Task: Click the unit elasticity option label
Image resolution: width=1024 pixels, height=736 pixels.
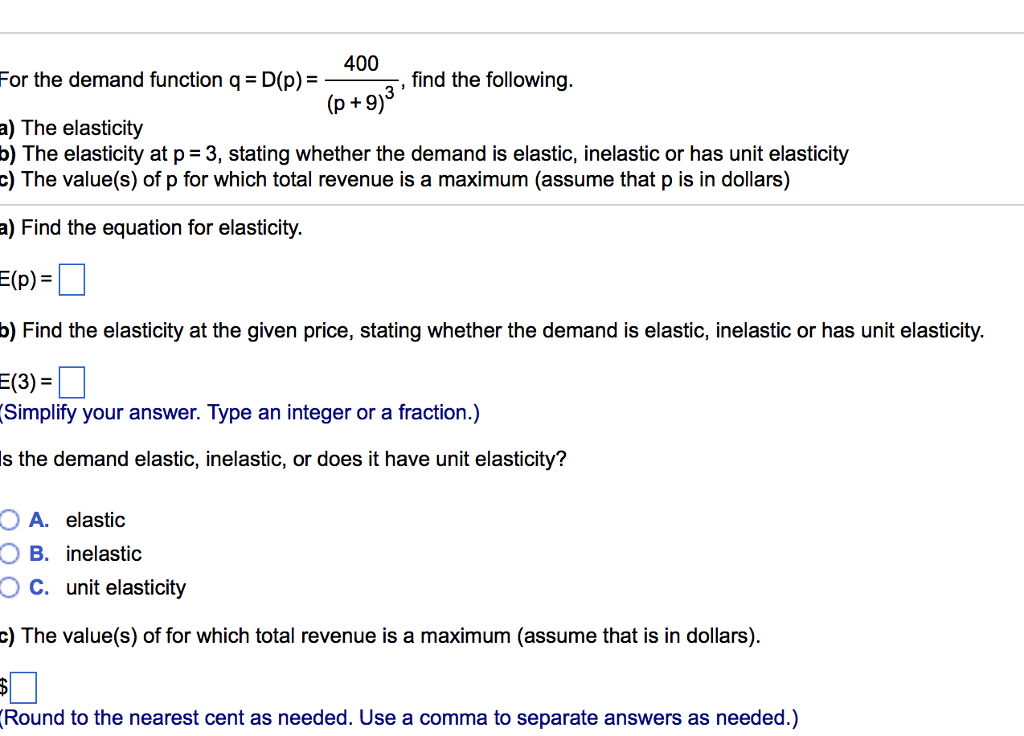Action: 126,588
